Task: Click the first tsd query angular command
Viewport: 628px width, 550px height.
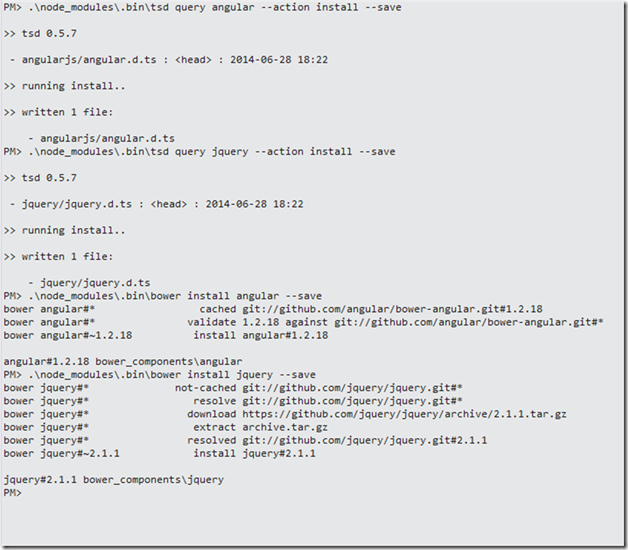Action: click(x=202, y=7)
